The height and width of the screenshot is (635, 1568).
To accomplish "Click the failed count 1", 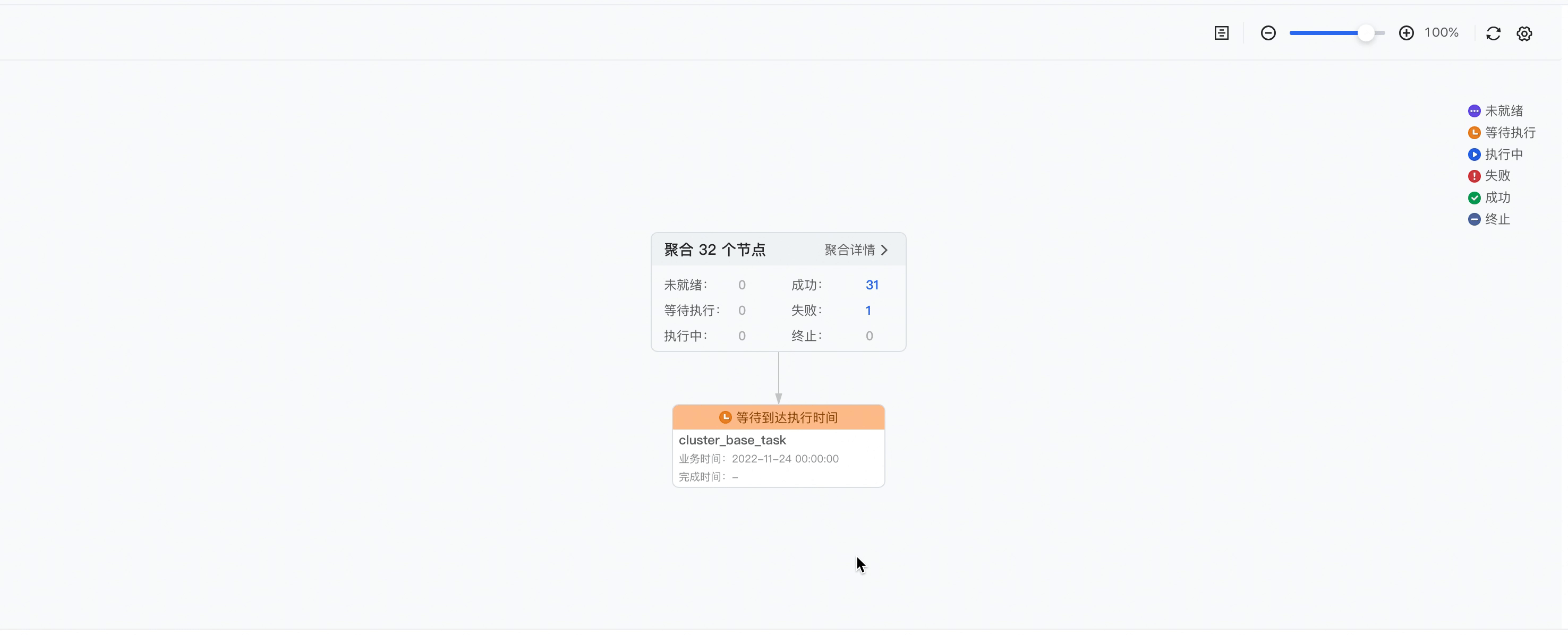I will click(x=868, y=310).
